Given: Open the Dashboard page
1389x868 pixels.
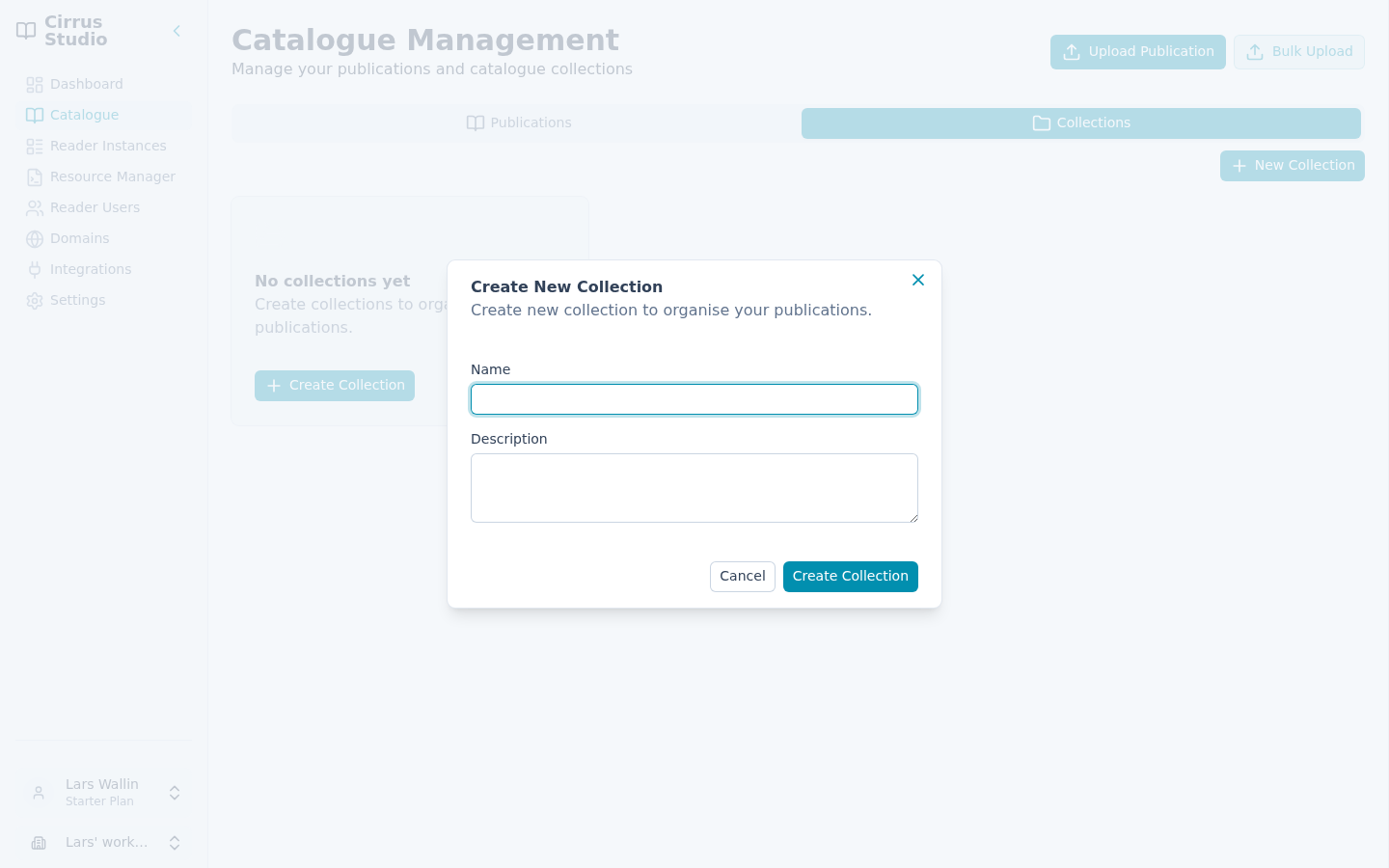Looking at the screenshot, I should (x=104, y=84).
